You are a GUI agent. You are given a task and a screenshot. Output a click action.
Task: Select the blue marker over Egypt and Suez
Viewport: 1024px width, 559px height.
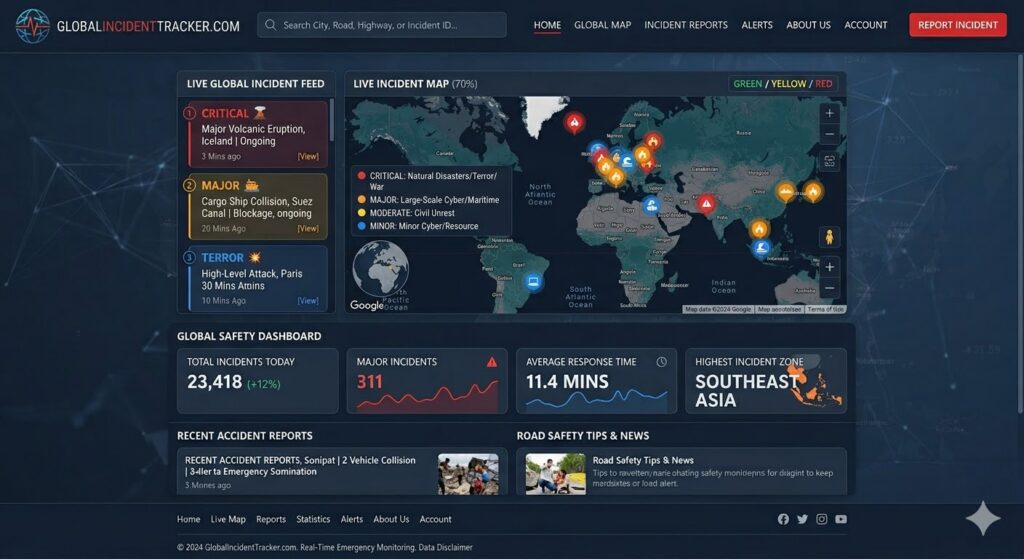point(650,206)
